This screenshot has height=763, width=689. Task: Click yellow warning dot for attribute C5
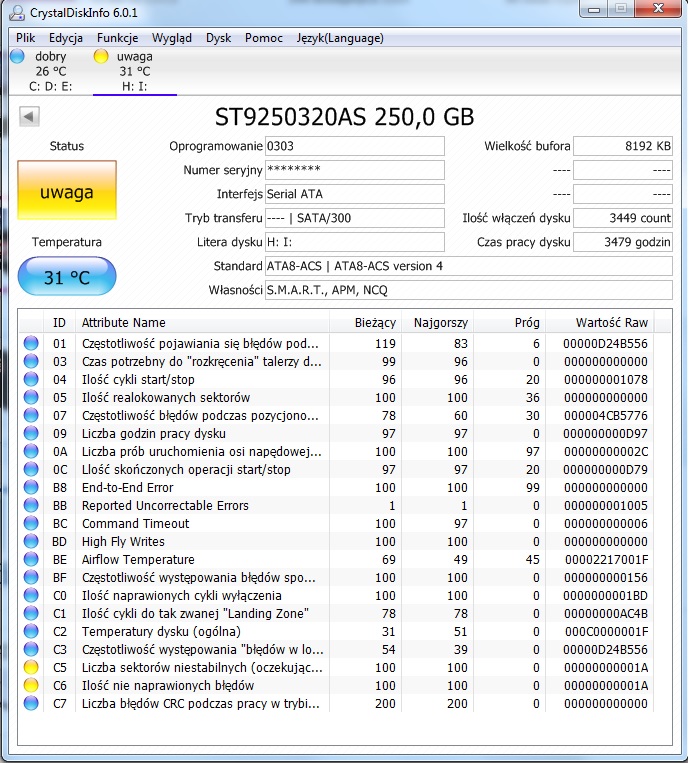(31, 667)
